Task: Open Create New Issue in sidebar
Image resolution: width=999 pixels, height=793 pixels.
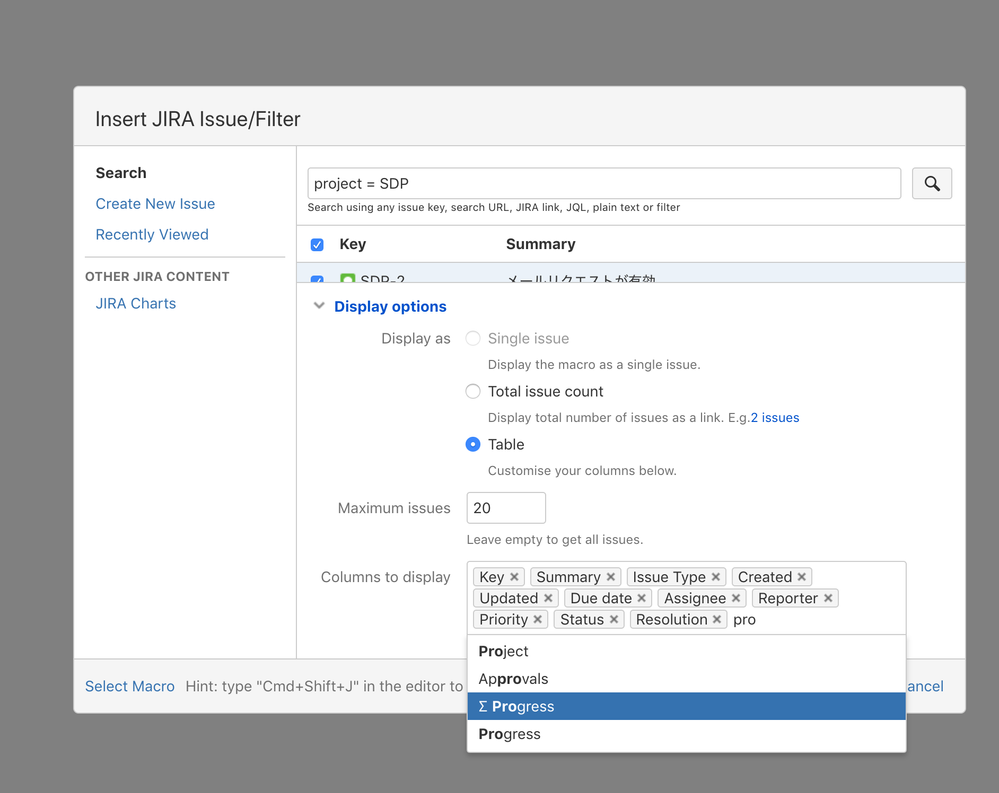Action: pyautogui.click(x=155, y=204)
